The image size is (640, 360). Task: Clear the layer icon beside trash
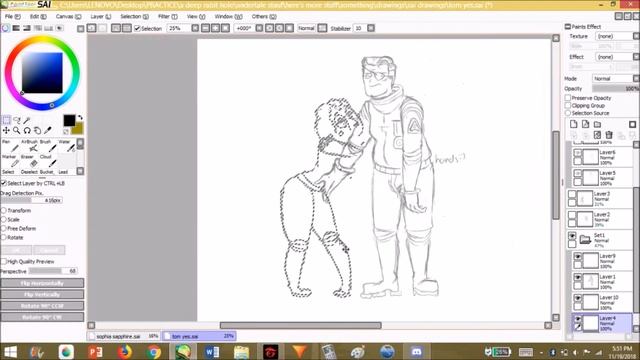(597, 135)
